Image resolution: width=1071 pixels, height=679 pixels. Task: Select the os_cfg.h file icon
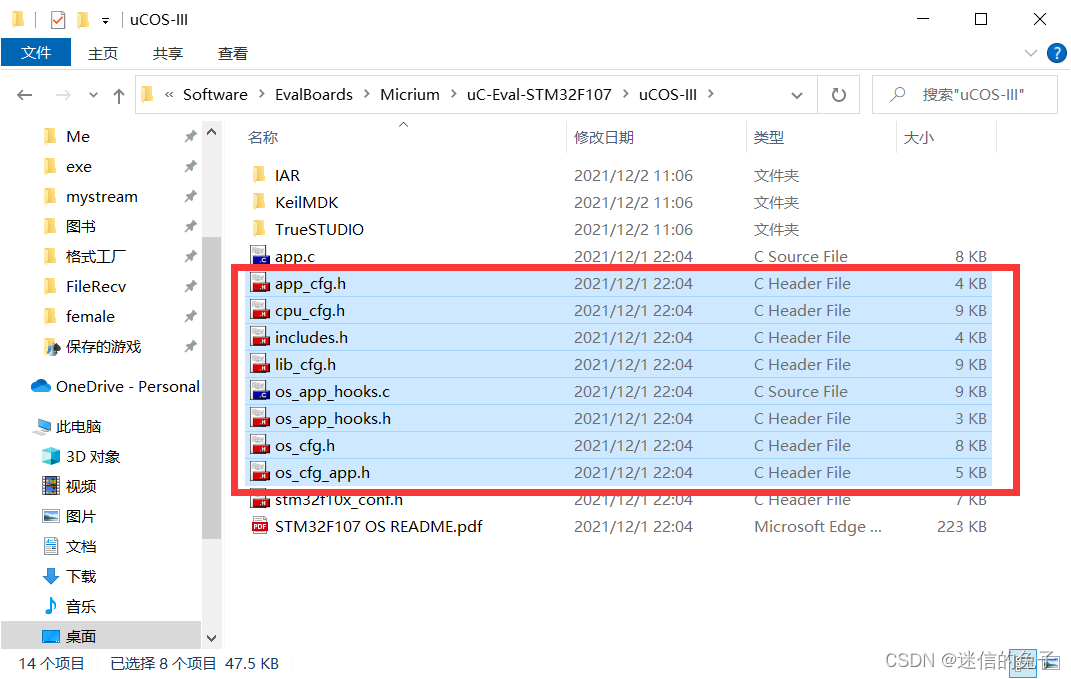[260, 445]
